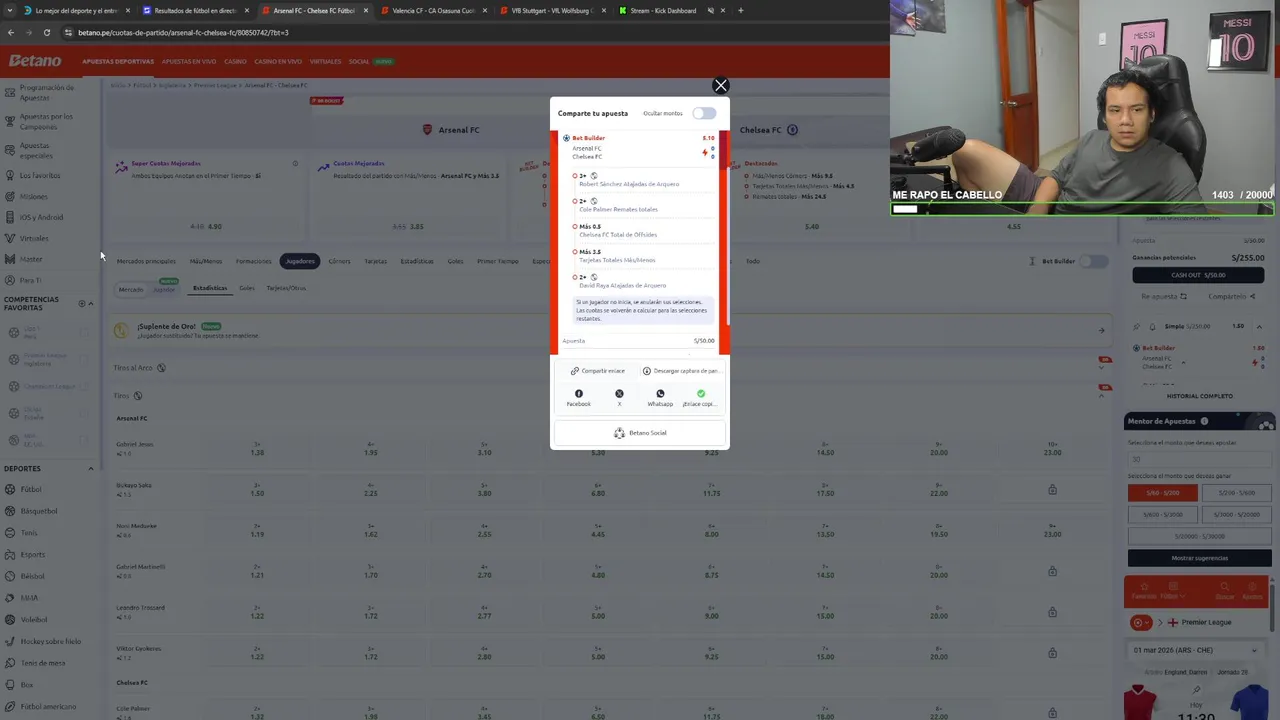Switch to Córners tab

point(340,261)
